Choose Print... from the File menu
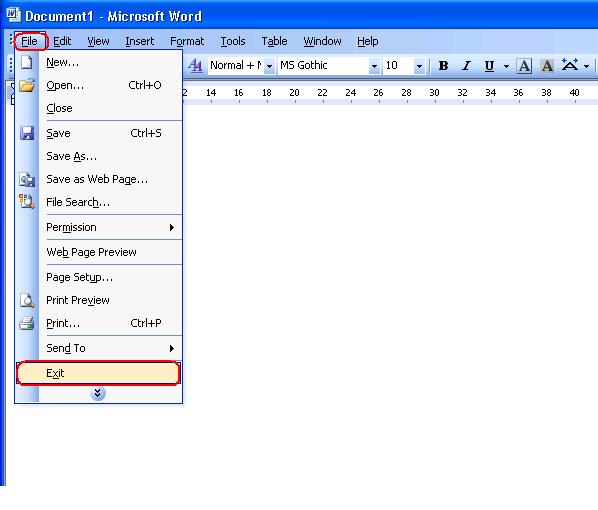598x510 pixels. 99,323
